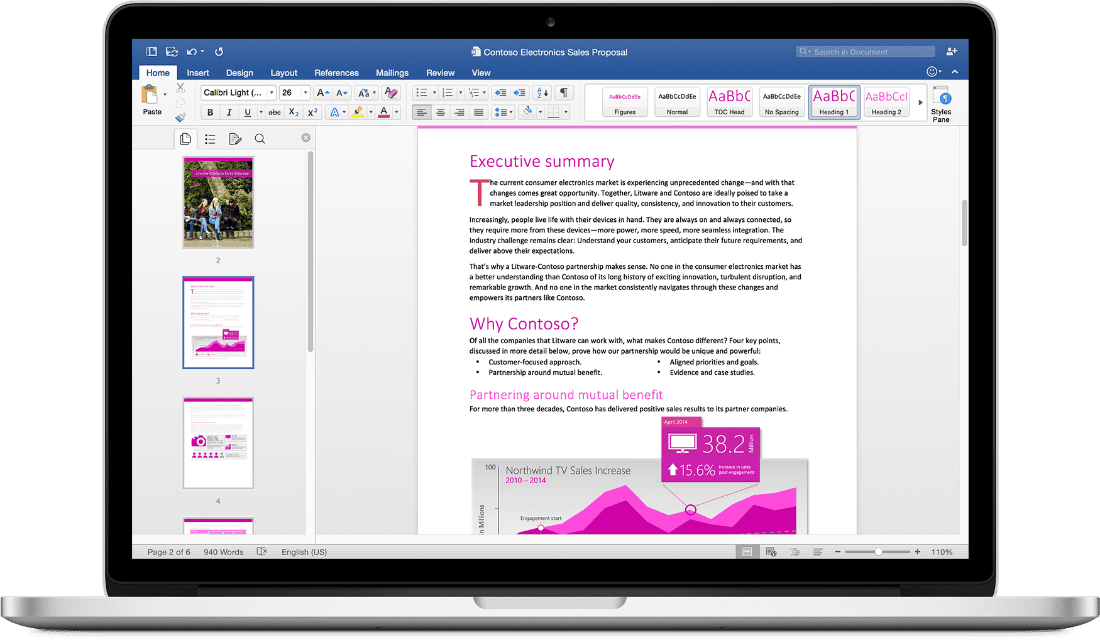
Task: Open the font color dropdown arrow
Action: coord(395,112)
